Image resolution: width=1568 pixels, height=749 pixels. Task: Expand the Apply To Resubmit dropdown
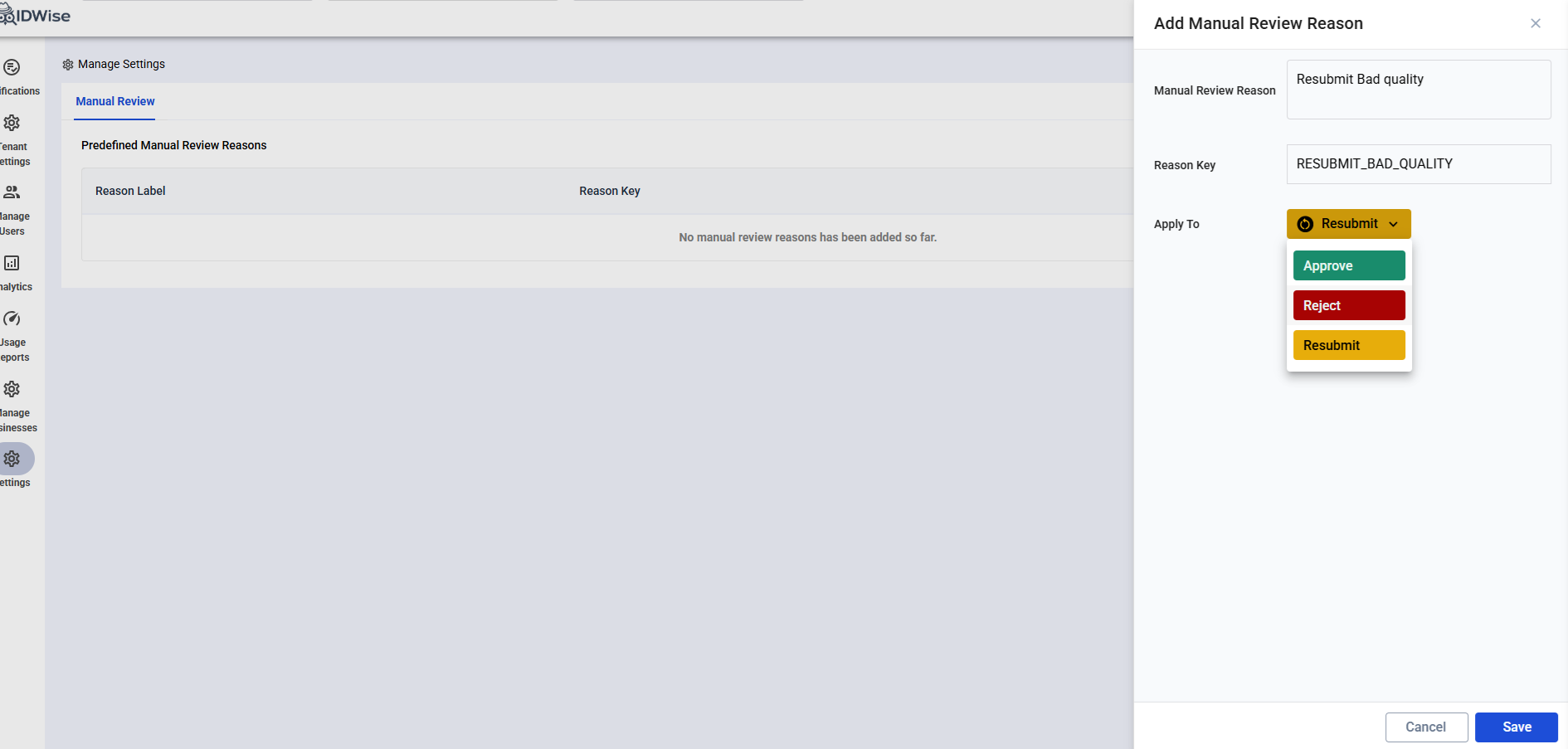click(1349, 224)
